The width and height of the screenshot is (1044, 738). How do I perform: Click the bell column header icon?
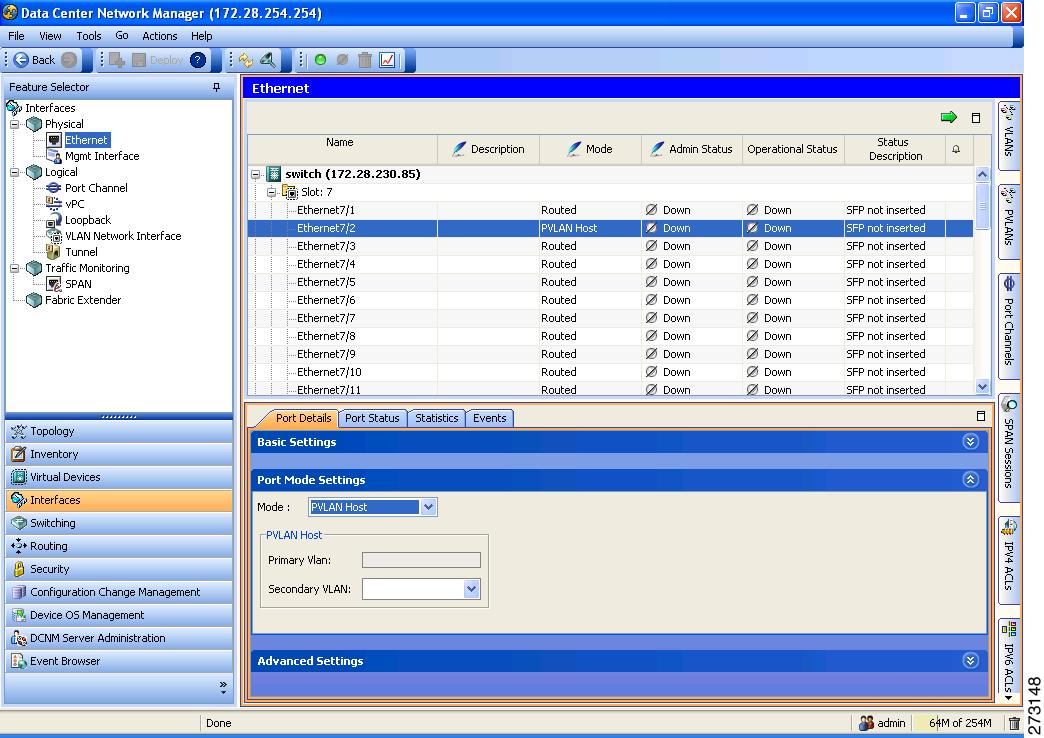click(956, 149)
